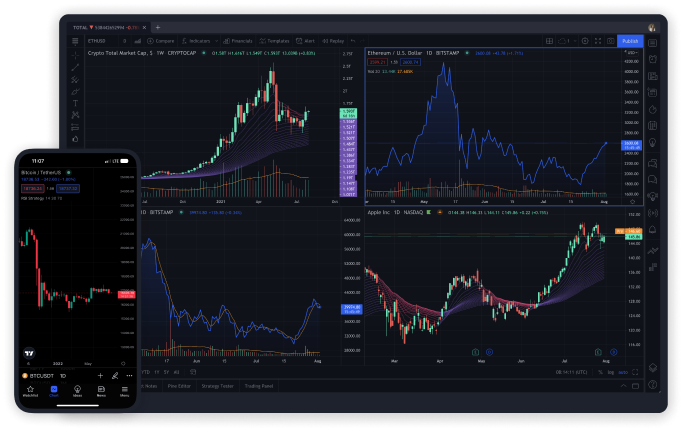Take a chart snapshot with camera icon
The image size is (683, 431).
611,41
